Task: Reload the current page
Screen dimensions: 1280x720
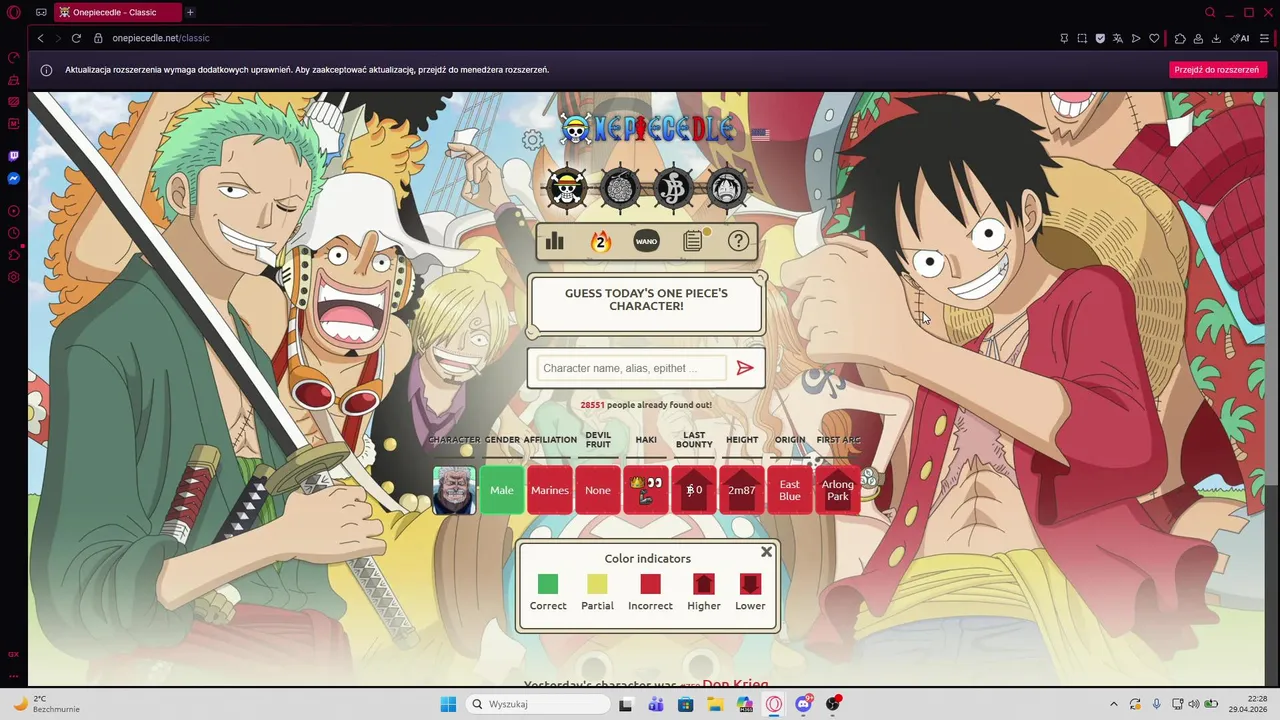Action: (x=76, y=38)
